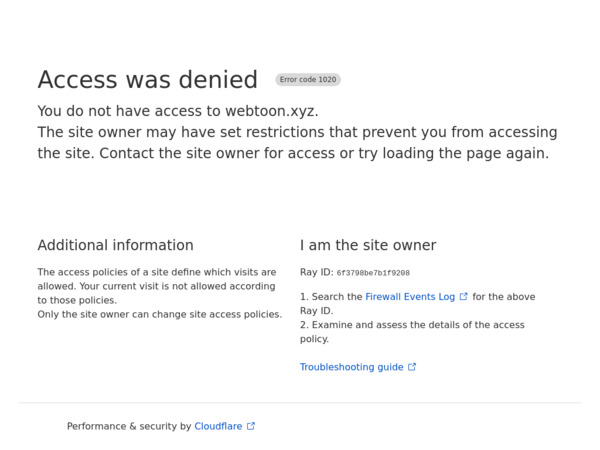The width and height of the screenshot is (600, 450).
Task: Click 'The access policies of a site' paragraph
Action: pos(157,286)
